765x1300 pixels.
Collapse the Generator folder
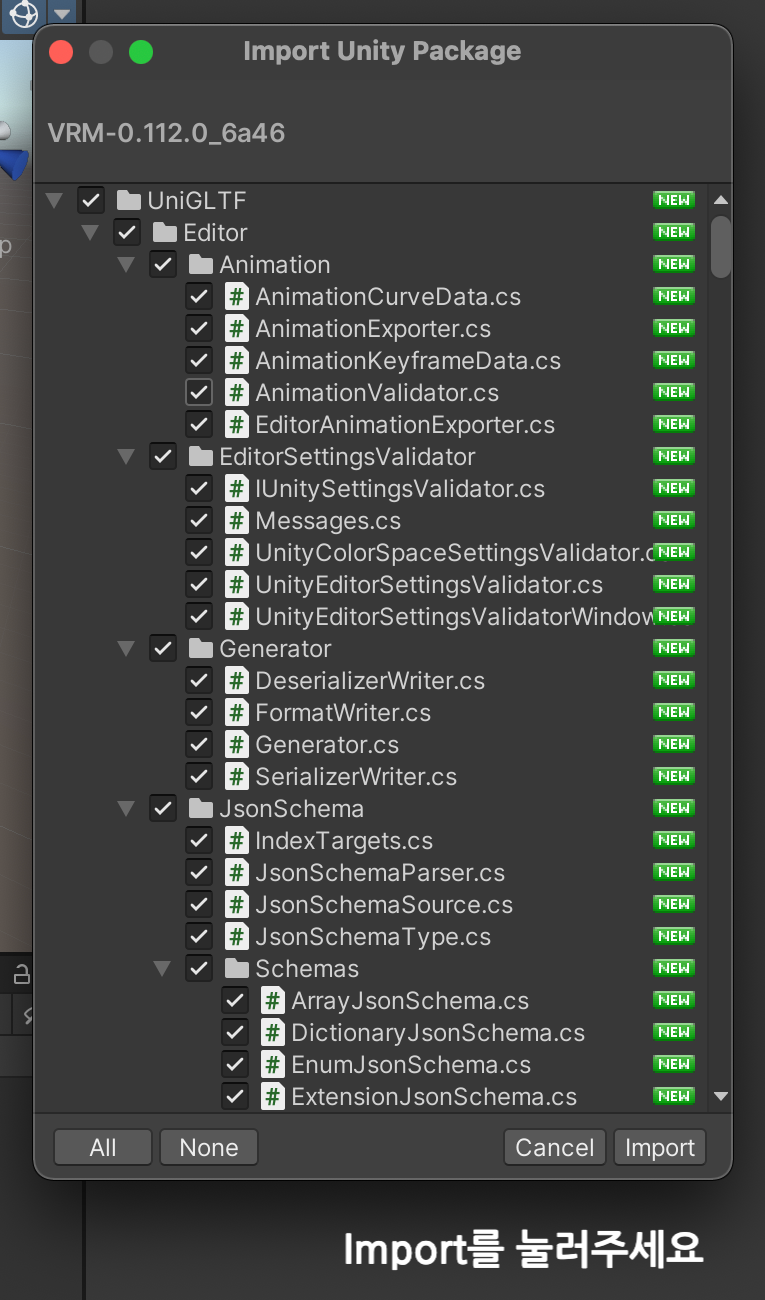126,649
